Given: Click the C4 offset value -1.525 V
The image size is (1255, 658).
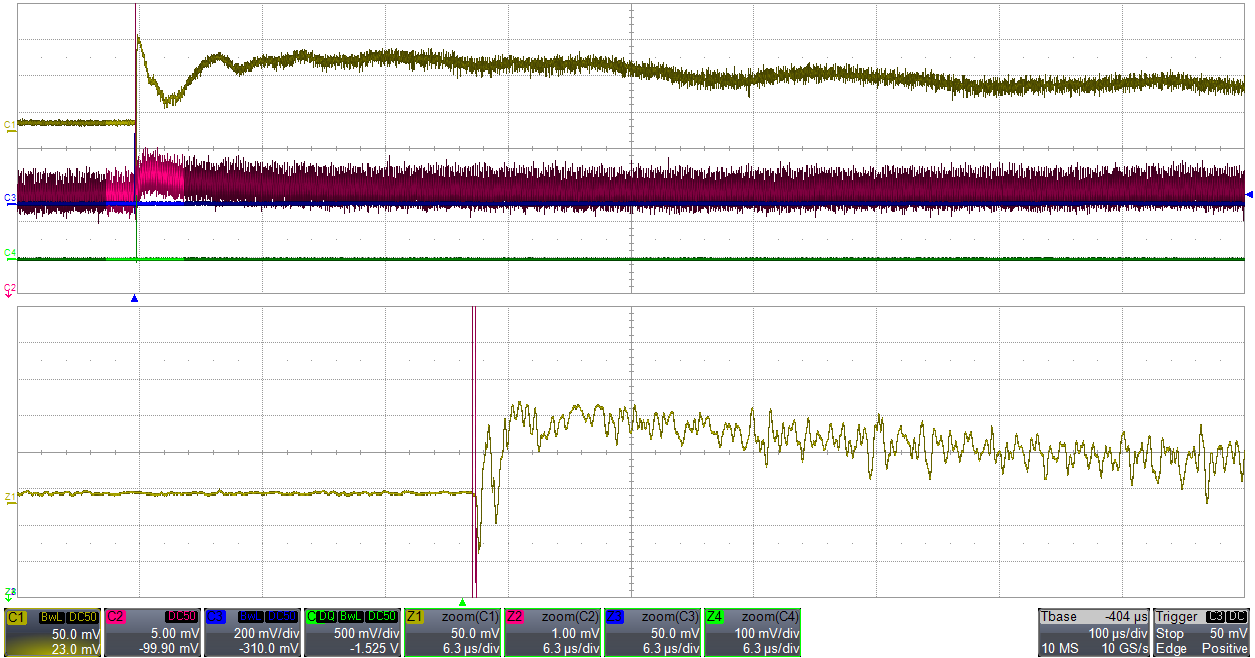Looking at the screenshot, I should 374,649.
